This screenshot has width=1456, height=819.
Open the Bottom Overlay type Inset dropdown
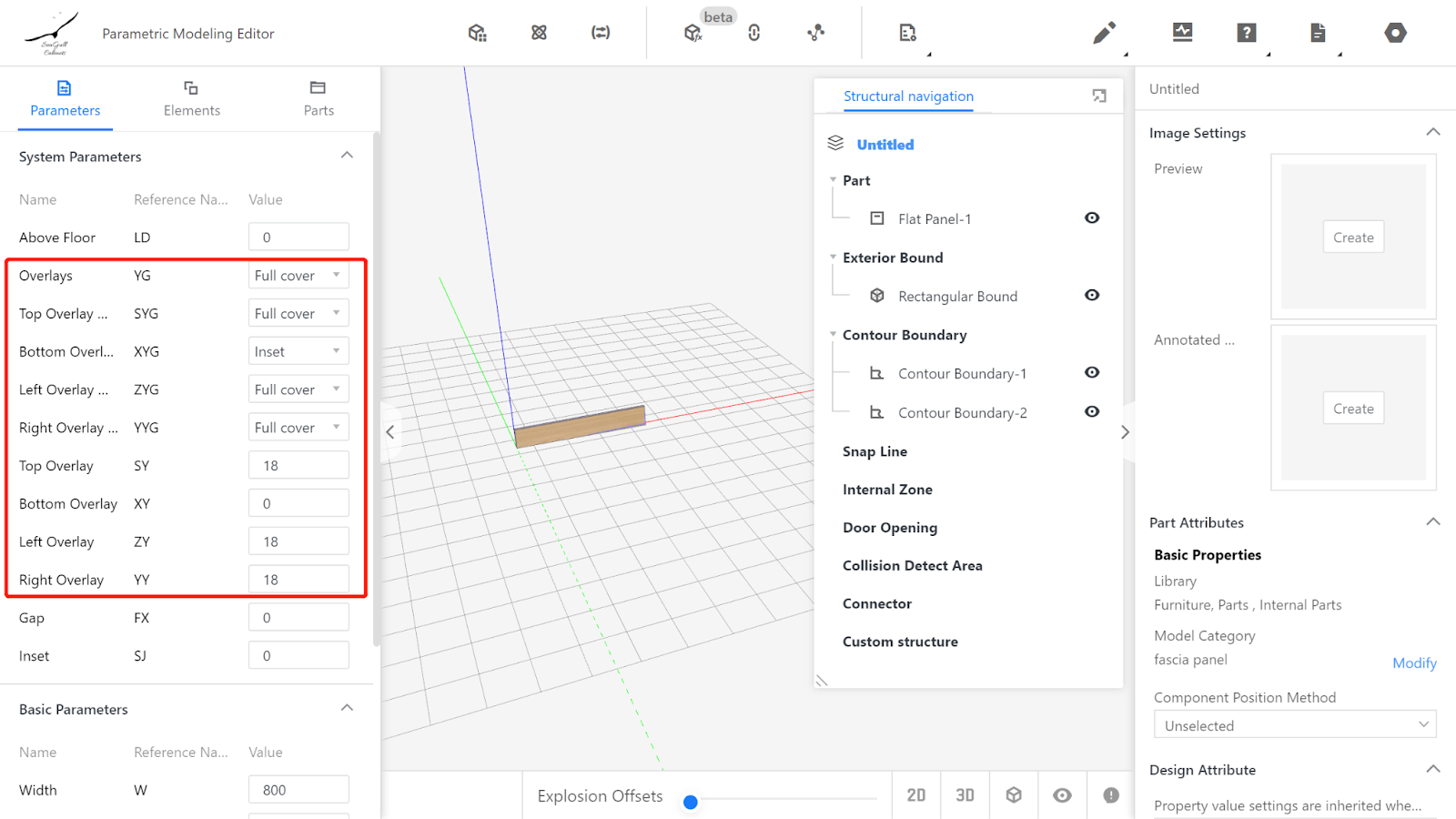coord(298,351)
